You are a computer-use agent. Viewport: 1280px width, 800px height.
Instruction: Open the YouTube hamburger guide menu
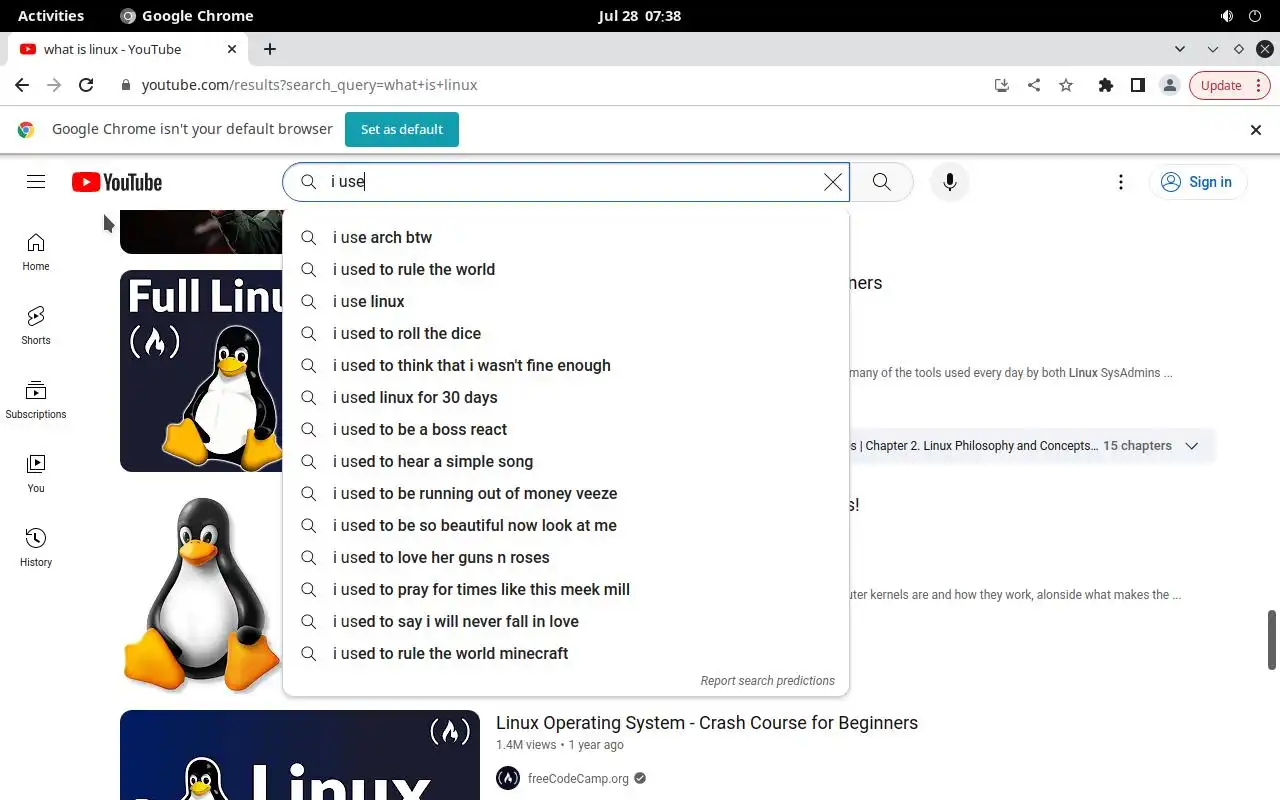pyautogui.click(x=36, y=182)
